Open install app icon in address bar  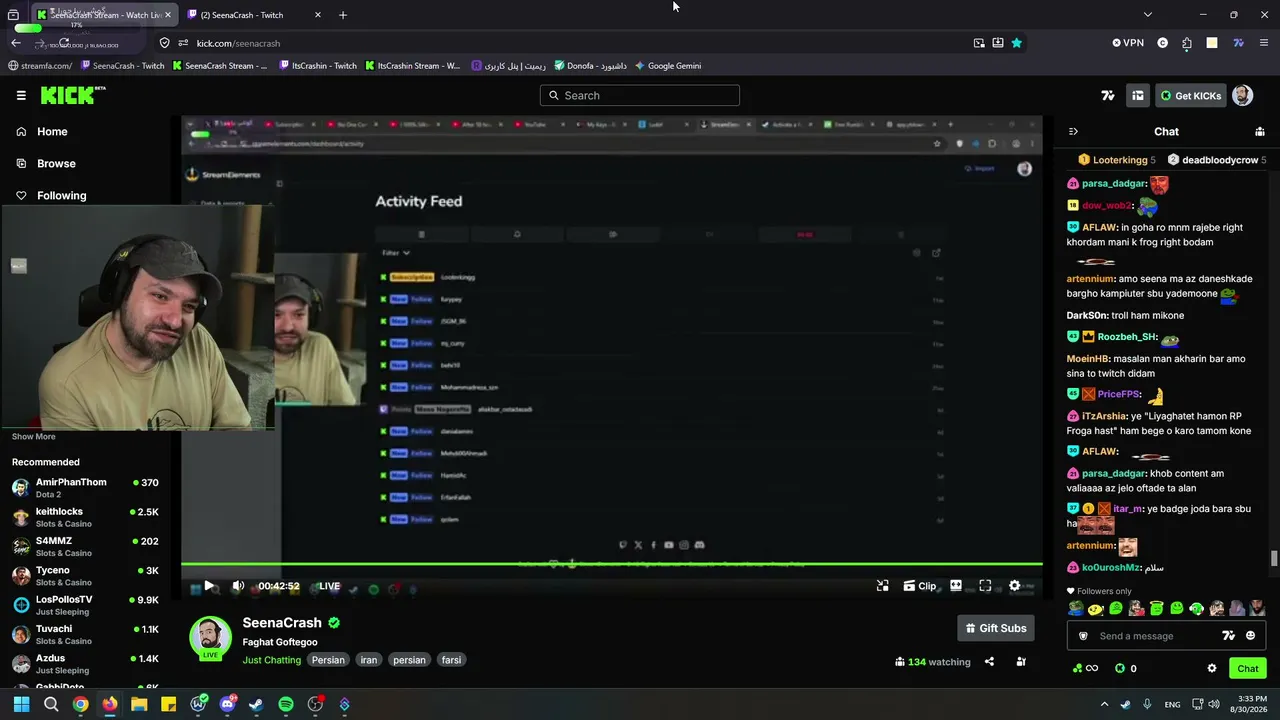[998, 43]
